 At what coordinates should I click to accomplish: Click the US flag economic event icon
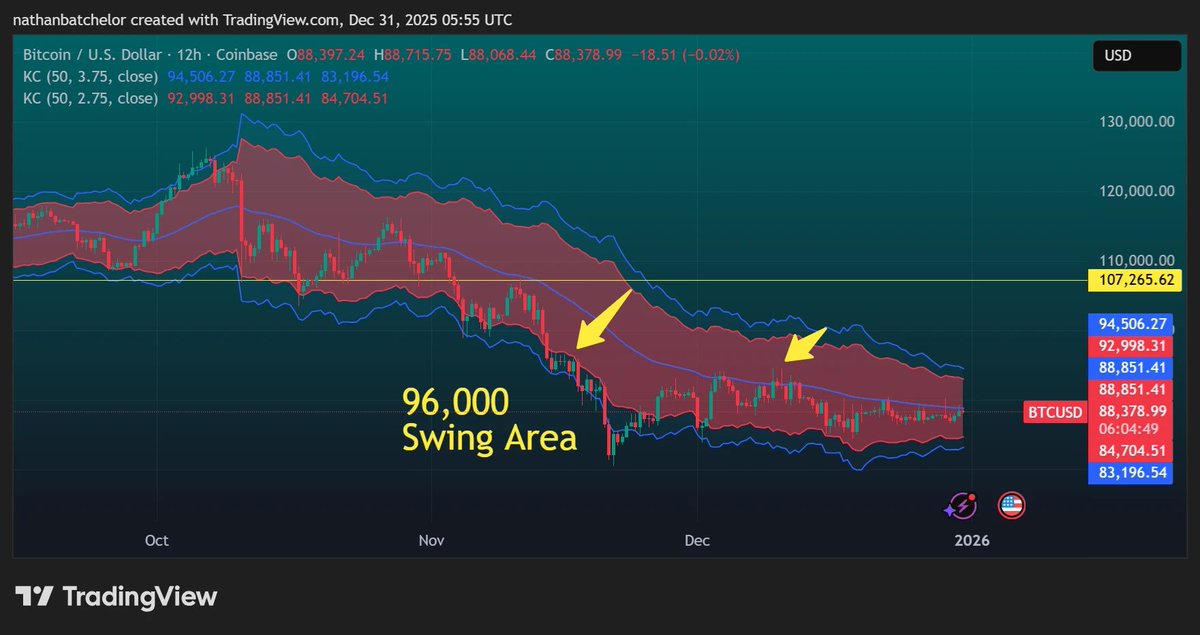(1011, 506)
